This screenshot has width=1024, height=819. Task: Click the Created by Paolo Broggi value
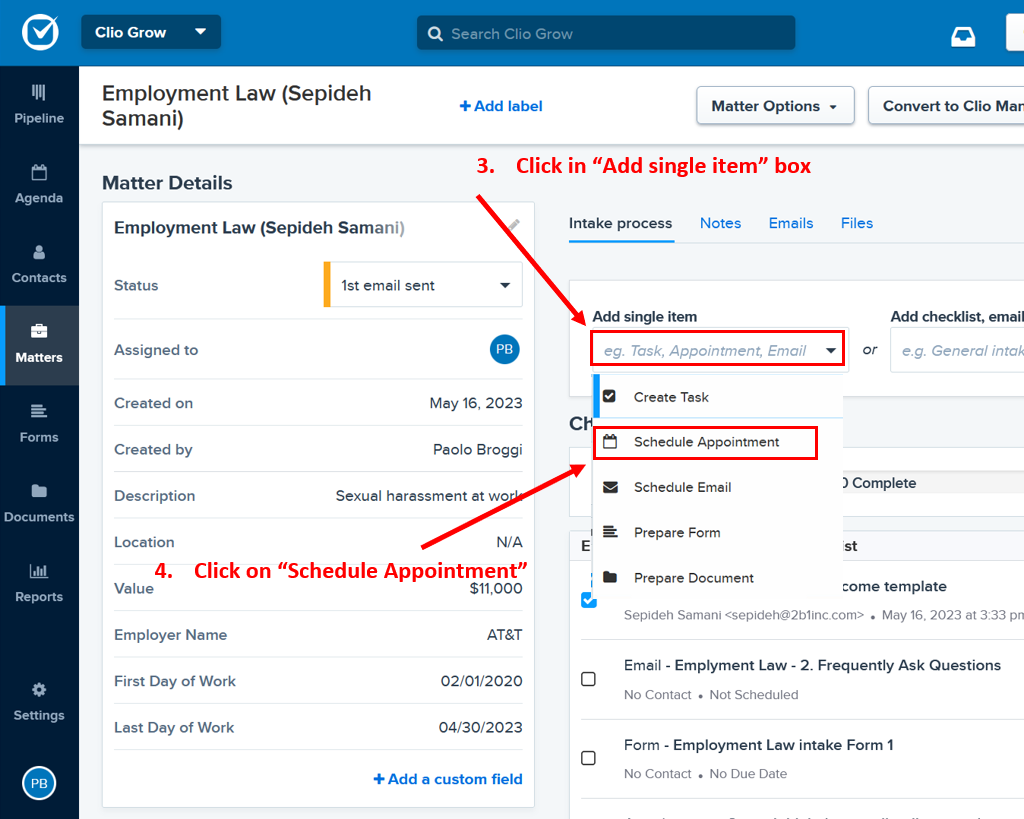click(x=477, y=449)
